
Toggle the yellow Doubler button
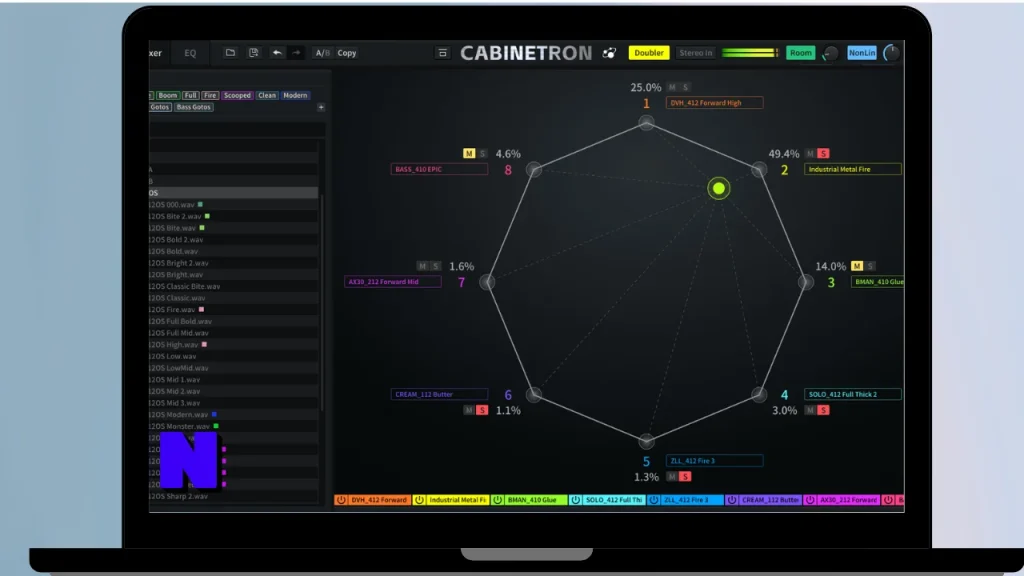[x=648, y=53]
